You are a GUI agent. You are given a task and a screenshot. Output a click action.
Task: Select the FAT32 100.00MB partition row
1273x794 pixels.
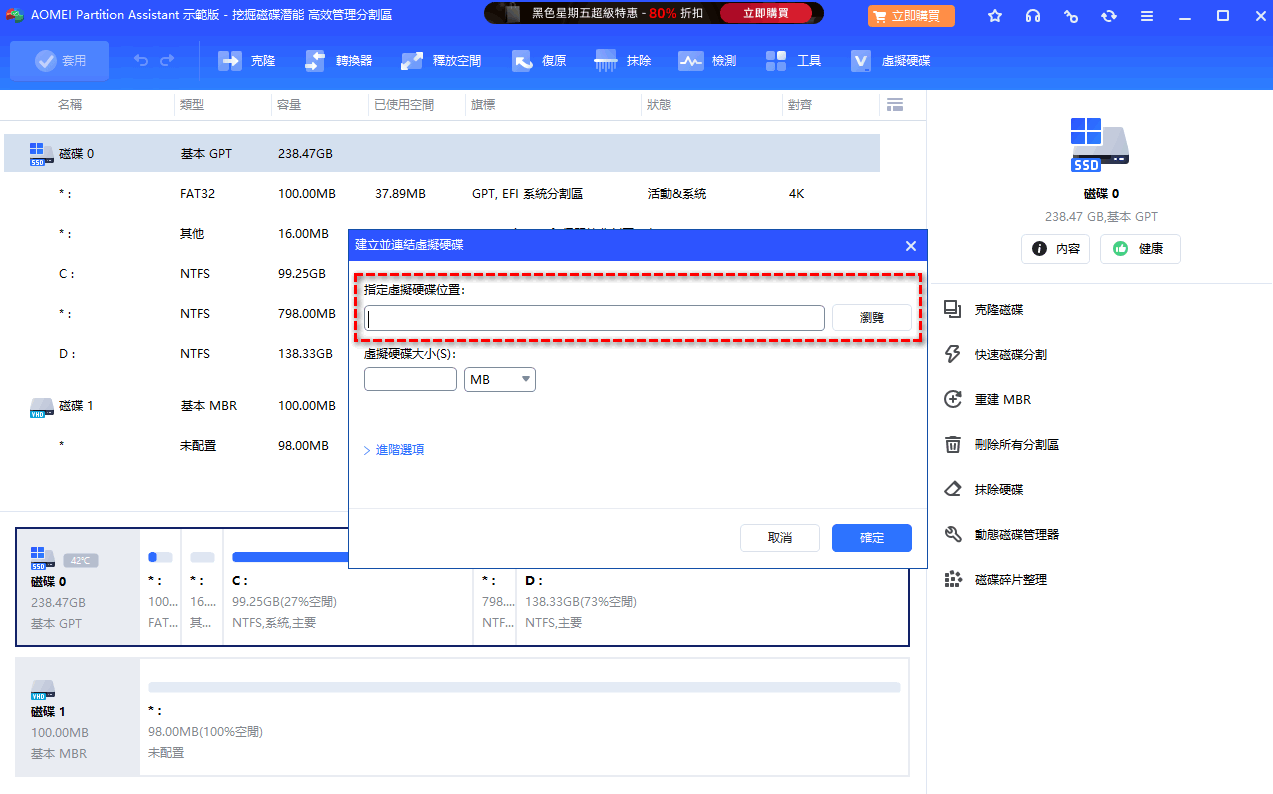coord(442,194)
